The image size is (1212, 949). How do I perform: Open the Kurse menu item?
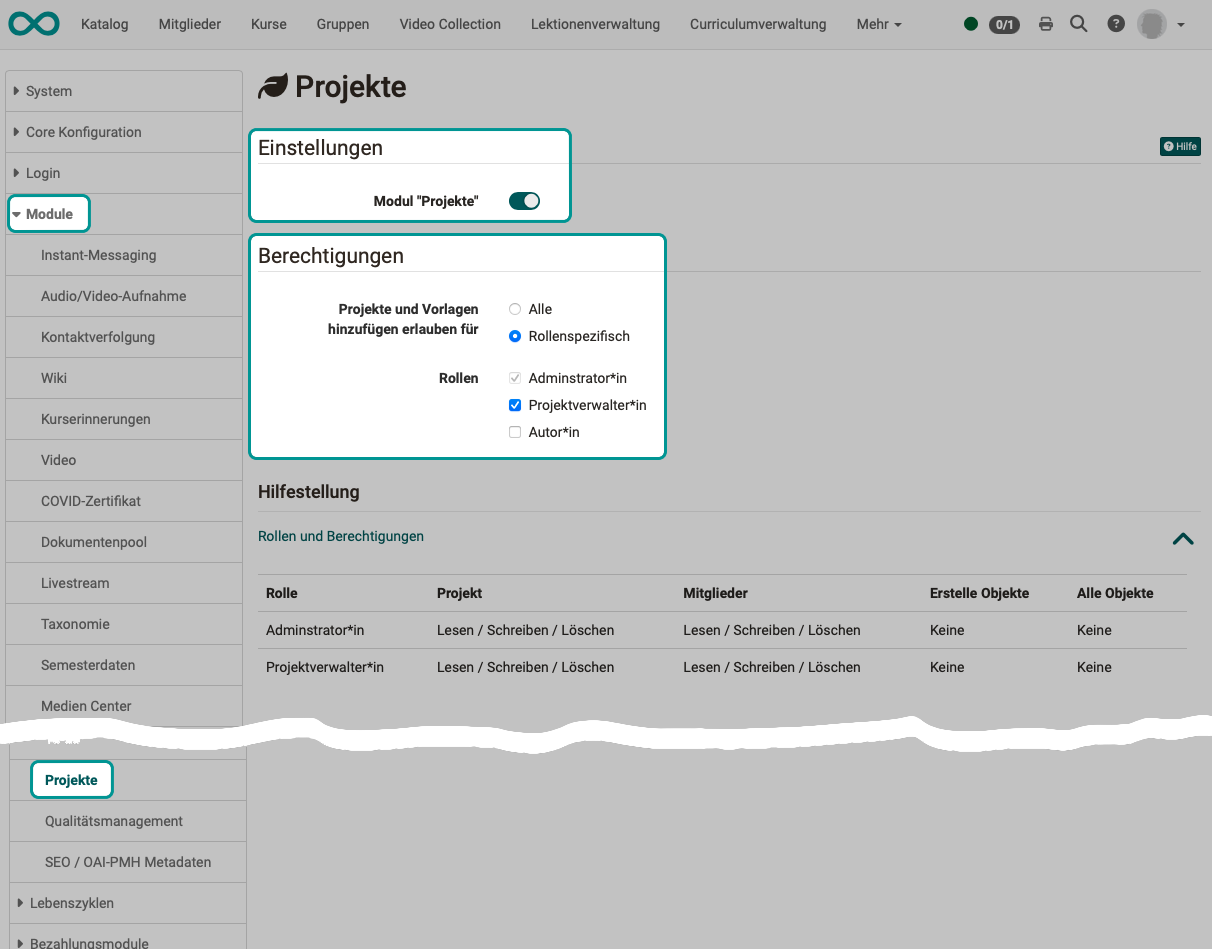pyautogui.click(x=268, y=24)
